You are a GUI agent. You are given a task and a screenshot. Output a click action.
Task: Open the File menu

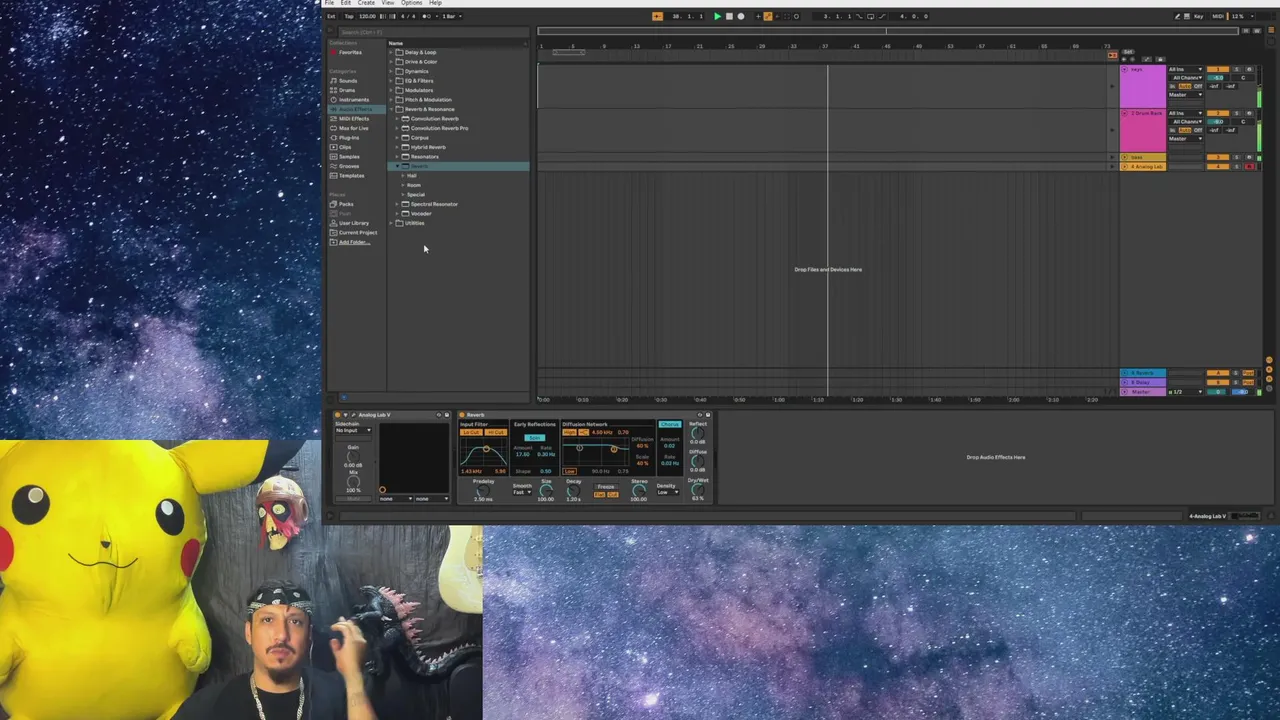tap(329, 3)
